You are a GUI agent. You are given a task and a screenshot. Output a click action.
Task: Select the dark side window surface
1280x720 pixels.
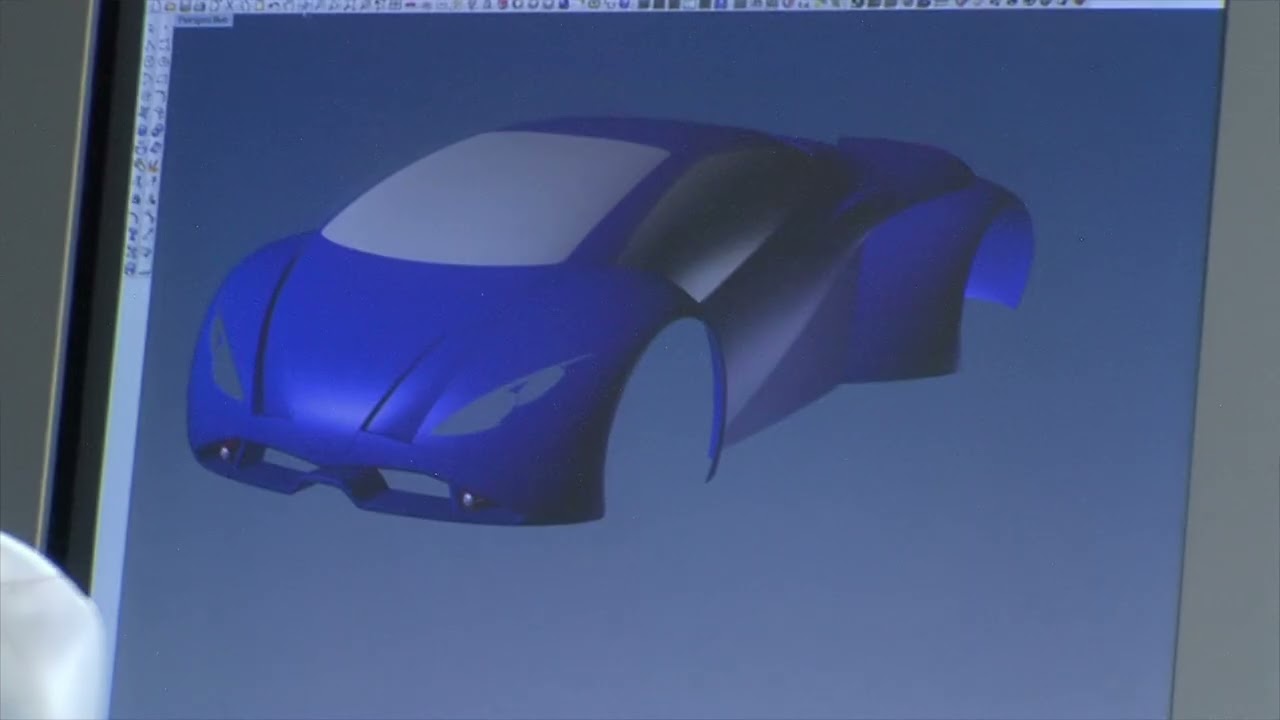point(720,220)
